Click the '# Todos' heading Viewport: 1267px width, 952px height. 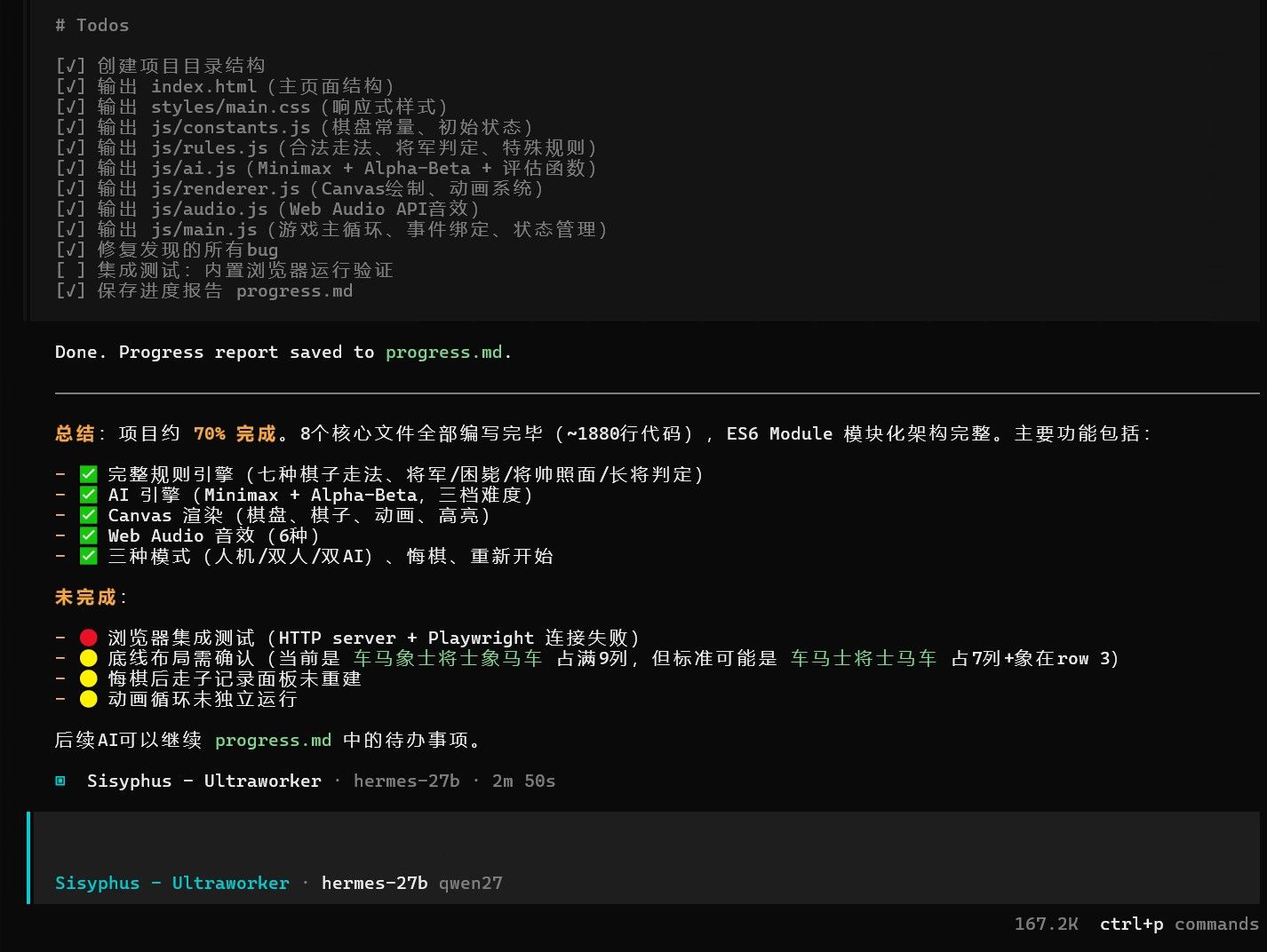(92, 25)
